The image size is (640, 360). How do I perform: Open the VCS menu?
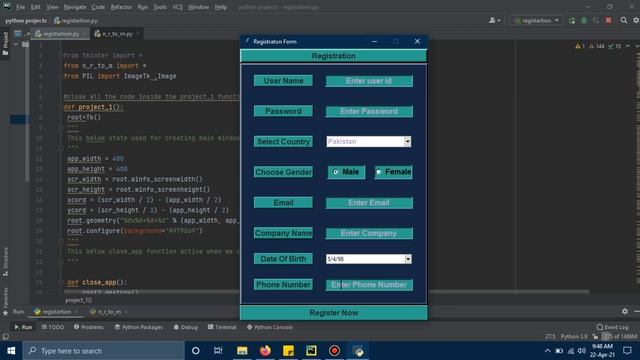[177, 7]
